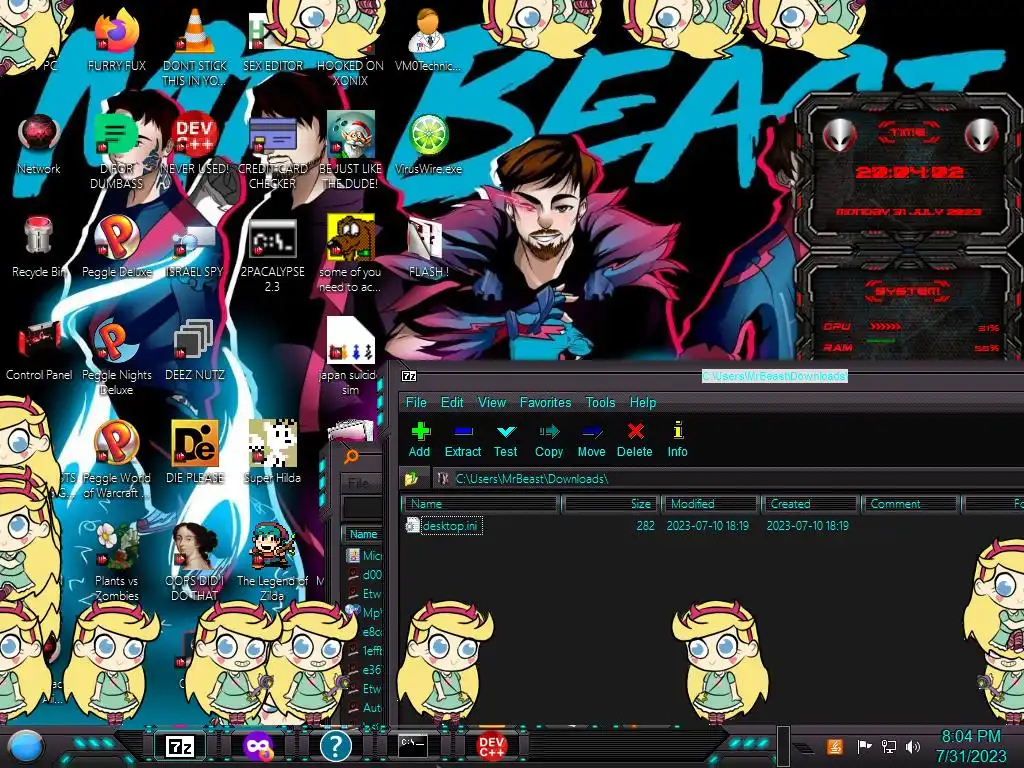Click the up-folder icon beside the address bar

point(411,479)
